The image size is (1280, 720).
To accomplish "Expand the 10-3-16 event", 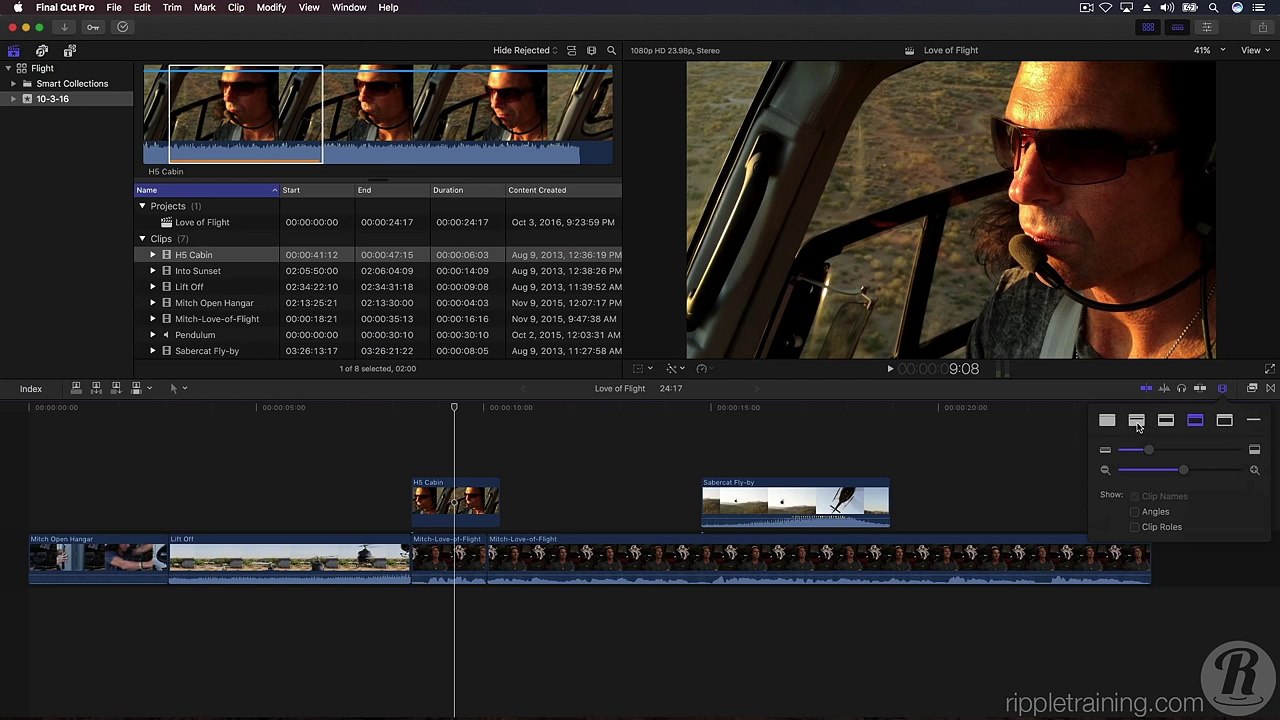I will coord(13,99).
